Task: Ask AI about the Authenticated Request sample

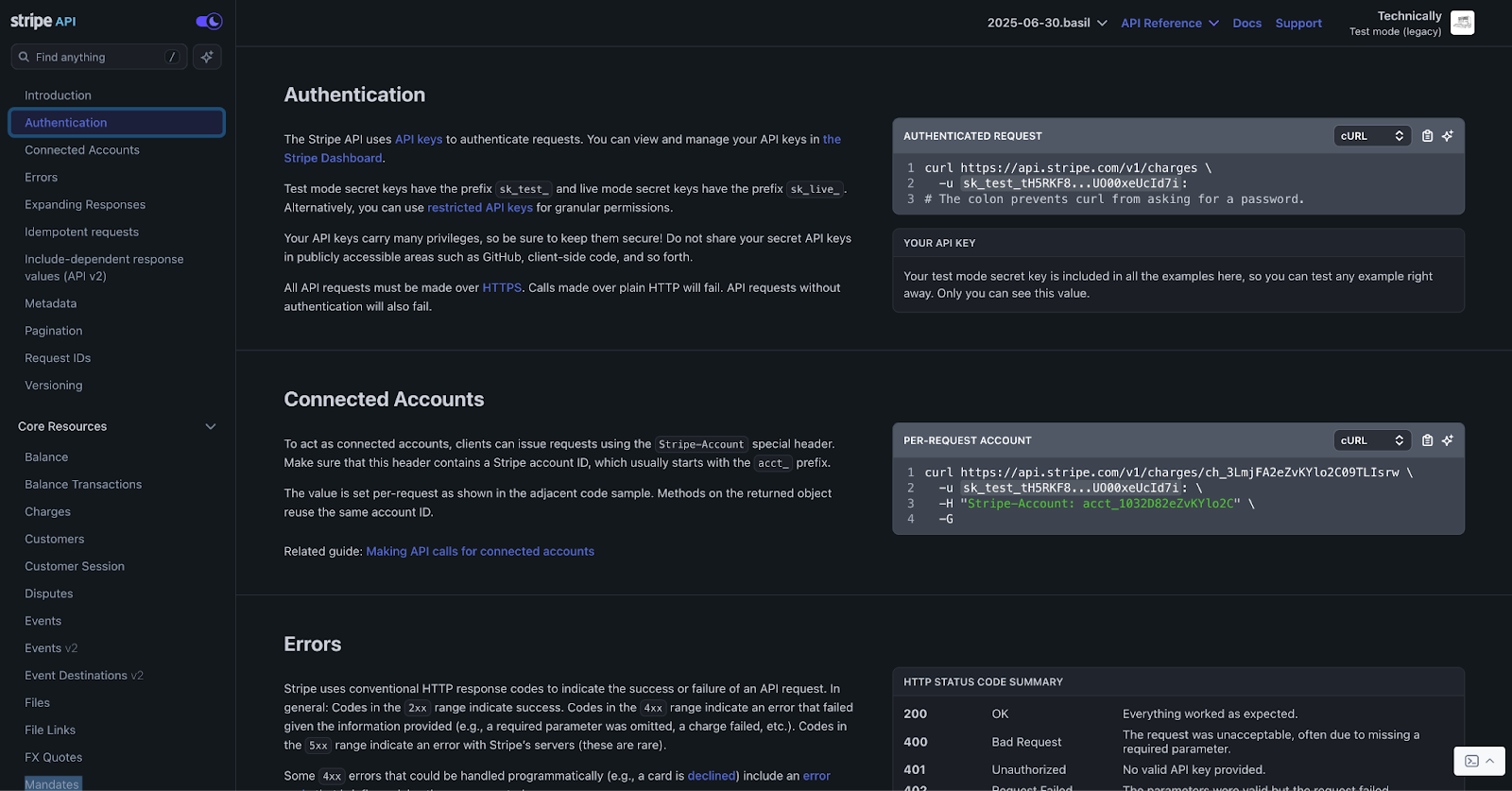Action: pos(1448,136)
